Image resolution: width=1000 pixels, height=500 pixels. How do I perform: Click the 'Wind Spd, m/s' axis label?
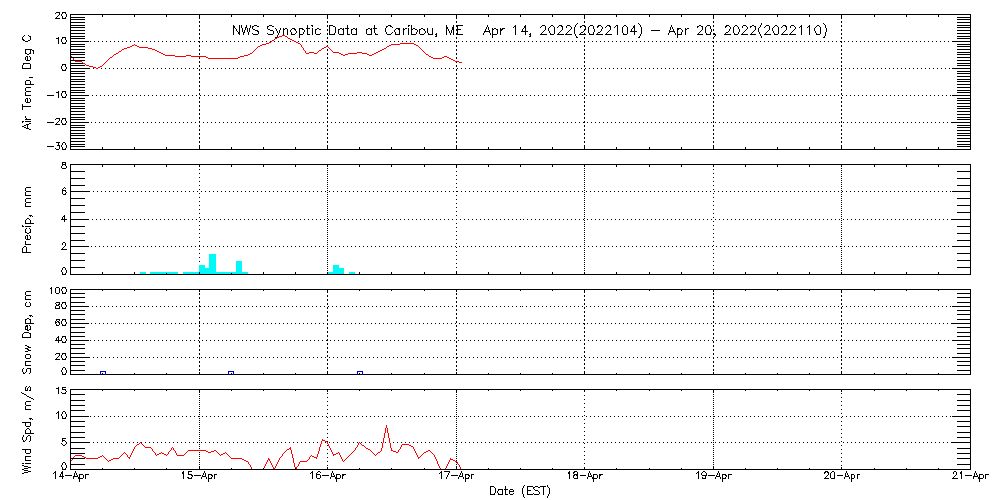point(27,428)
